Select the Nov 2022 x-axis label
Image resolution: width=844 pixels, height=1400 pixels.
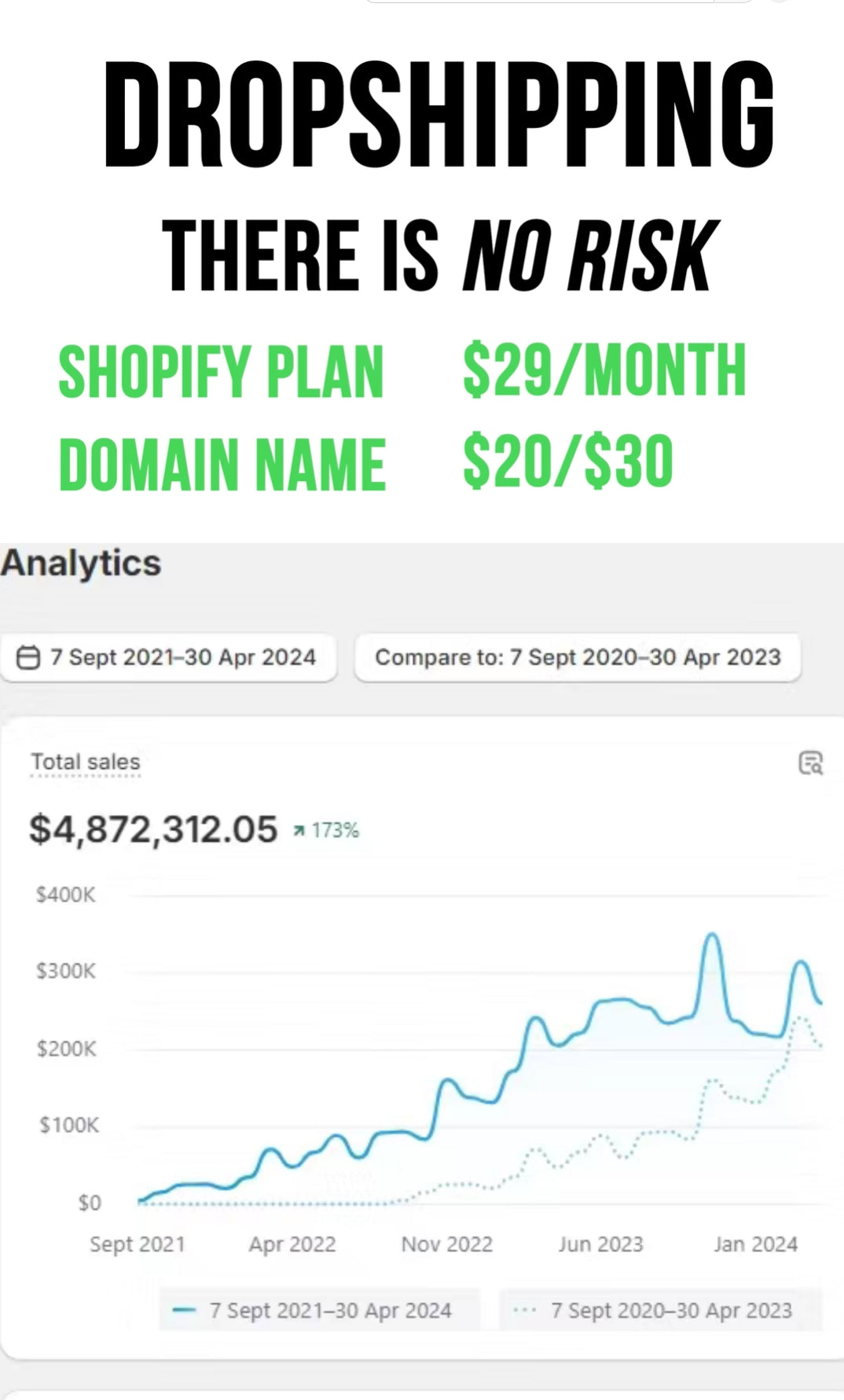pos(446,1244)
